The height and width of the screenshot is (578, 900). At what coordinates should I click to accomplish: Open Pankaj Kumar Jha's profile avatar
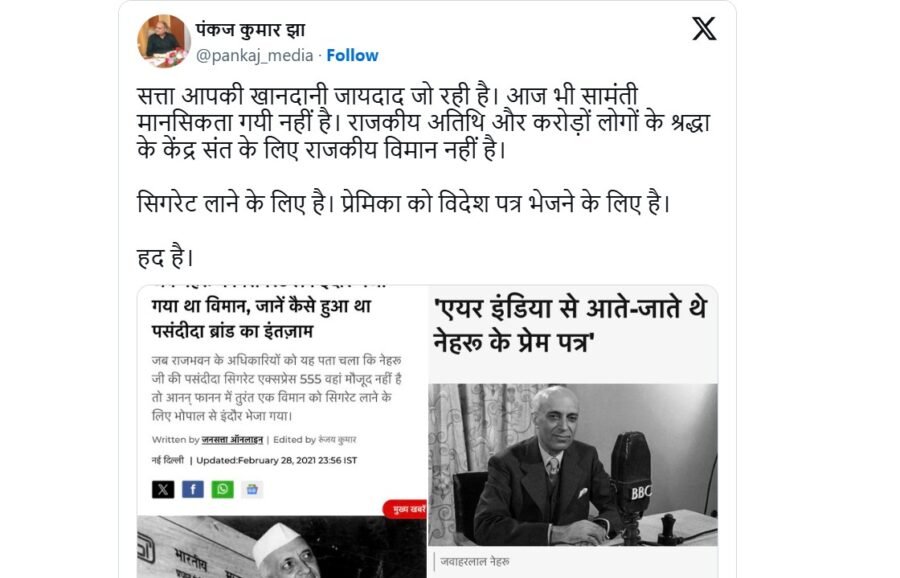[164, 41]
